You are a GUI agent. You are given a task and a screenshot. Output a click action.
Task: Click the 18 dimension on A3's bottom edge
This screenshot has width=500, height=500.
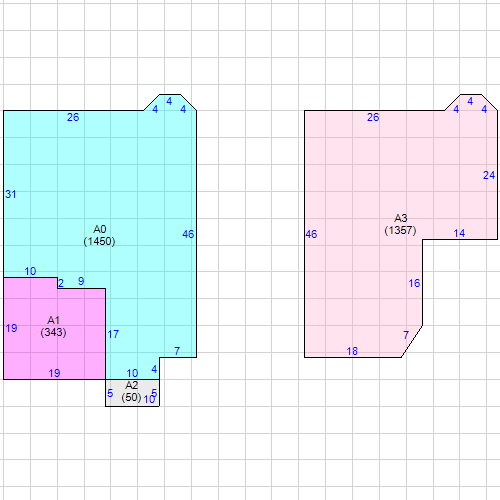tap(352, 351)
